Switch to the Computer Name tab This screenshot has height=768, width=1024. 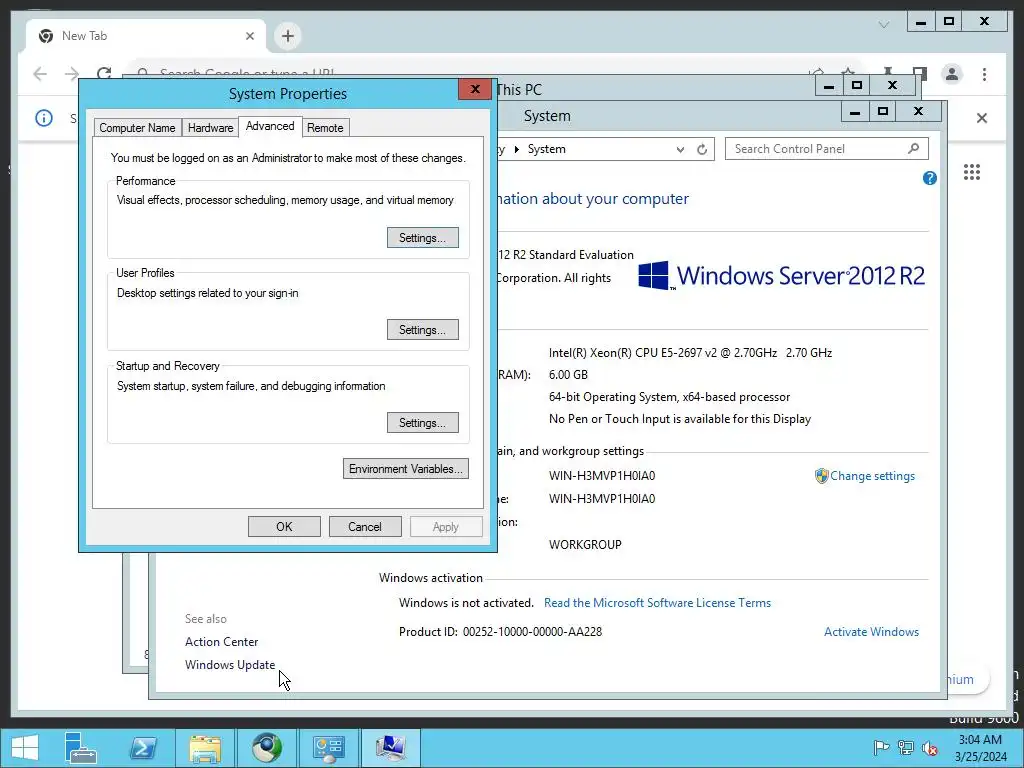click(x=137, y=128)
